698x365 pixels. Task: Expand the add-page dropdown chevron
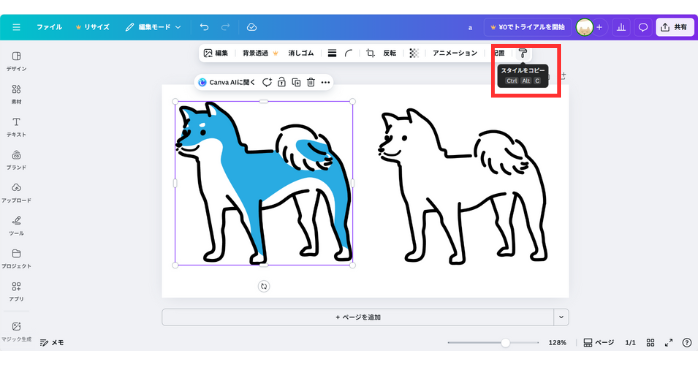point(561,317)
